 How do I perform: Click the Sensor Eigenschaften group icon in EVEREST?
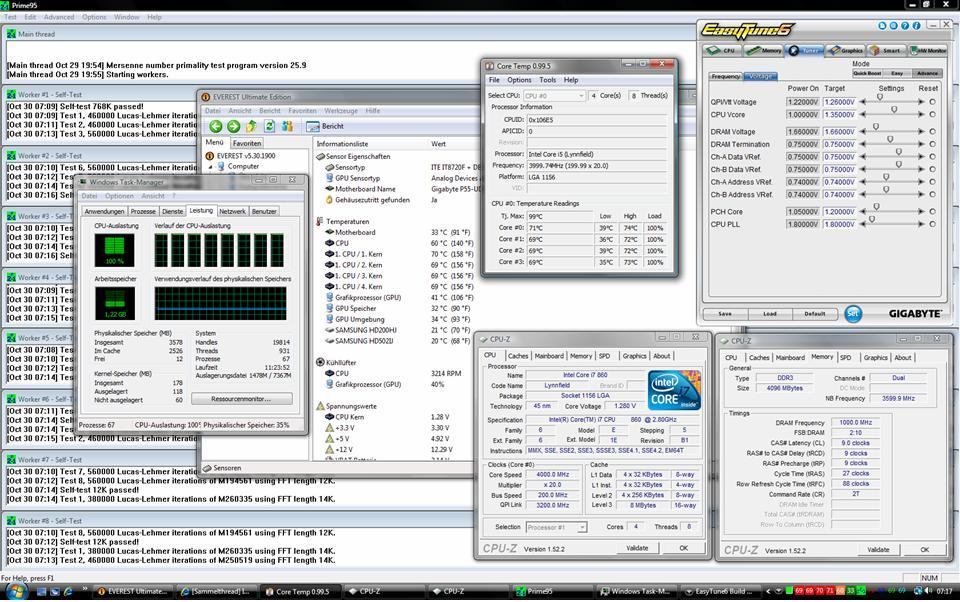320,156
